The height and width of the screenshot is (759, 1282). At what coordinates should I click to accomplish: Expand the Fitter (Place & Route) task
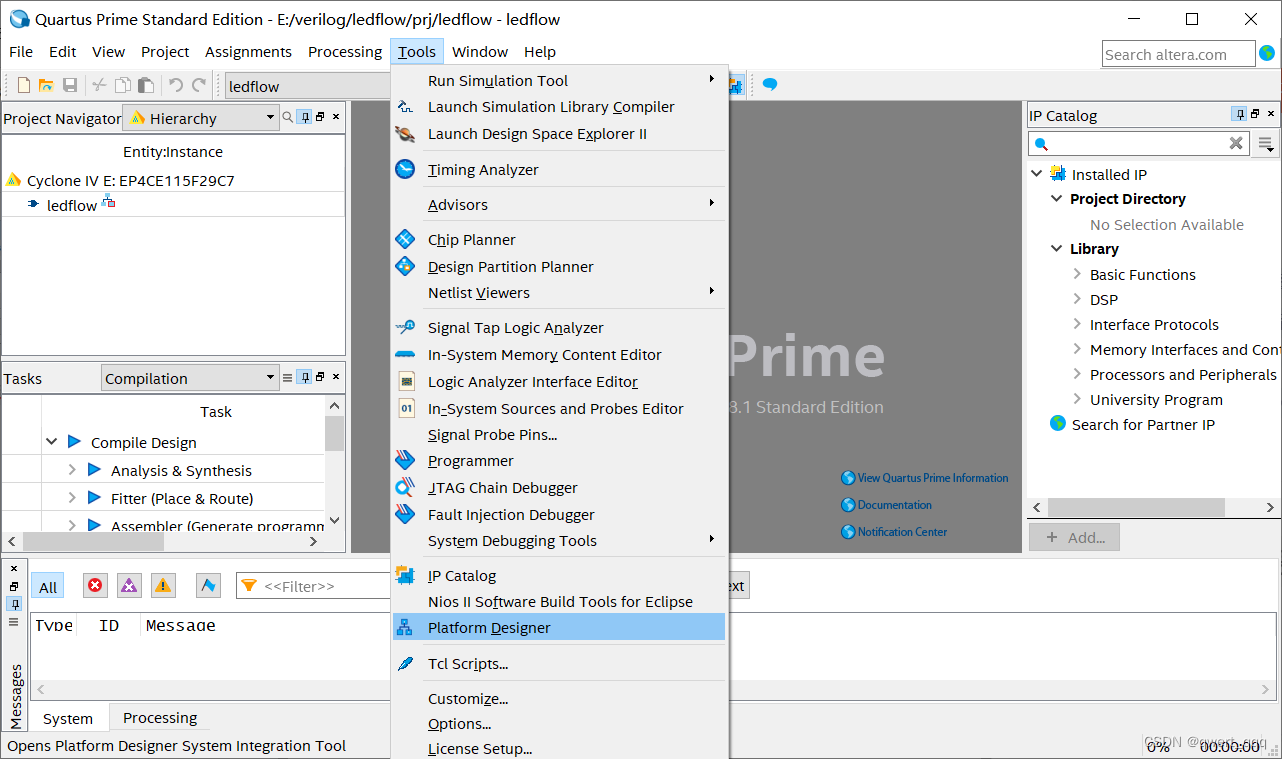[72, 498]
